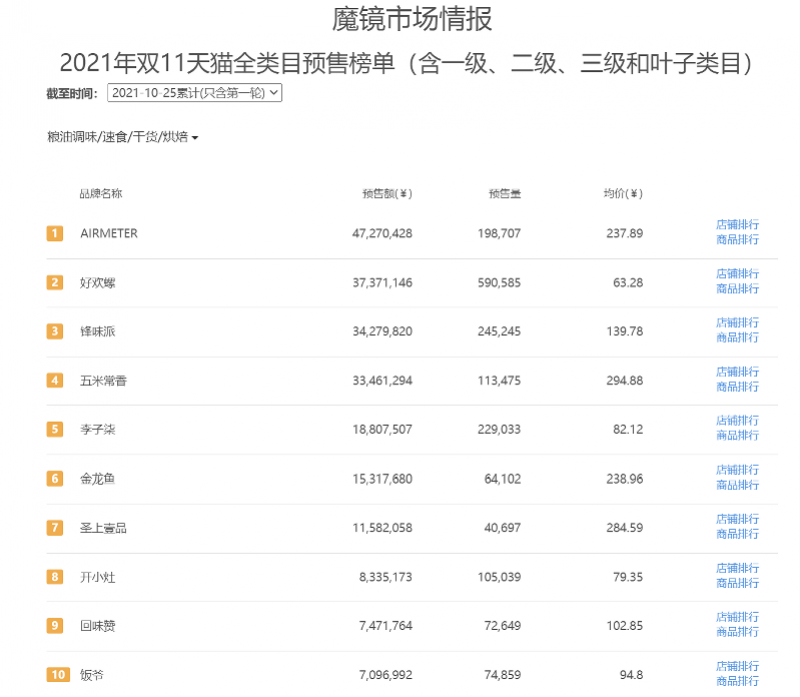
Task: Click 店铺排行 in the 李子柒 row
Action: coord(737,420)
